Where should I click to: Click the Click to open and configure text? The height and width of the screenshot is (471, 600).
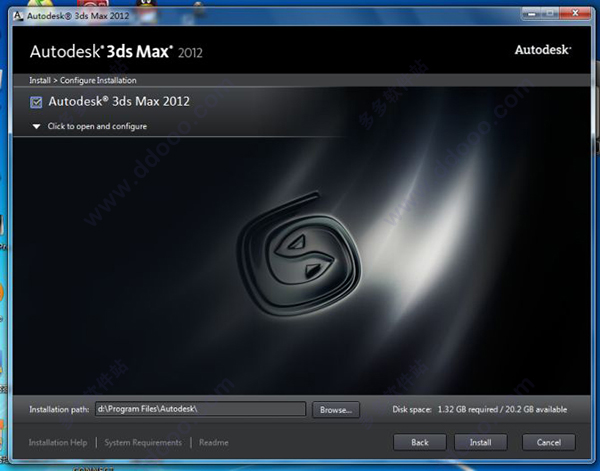point(97,126)
